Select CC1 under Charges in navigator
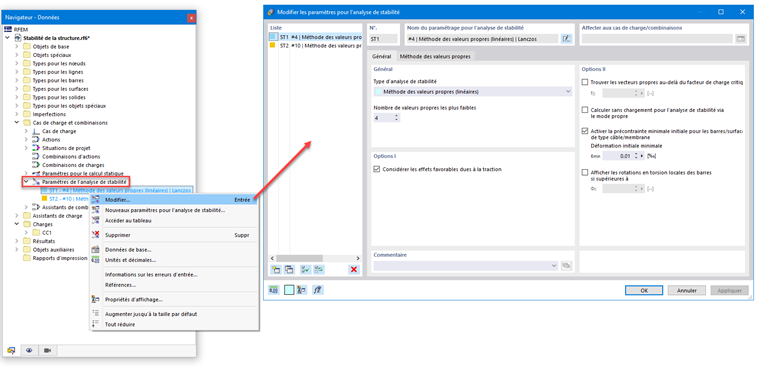The height and width of the screenshot is (370, 760). pos(47,233)
